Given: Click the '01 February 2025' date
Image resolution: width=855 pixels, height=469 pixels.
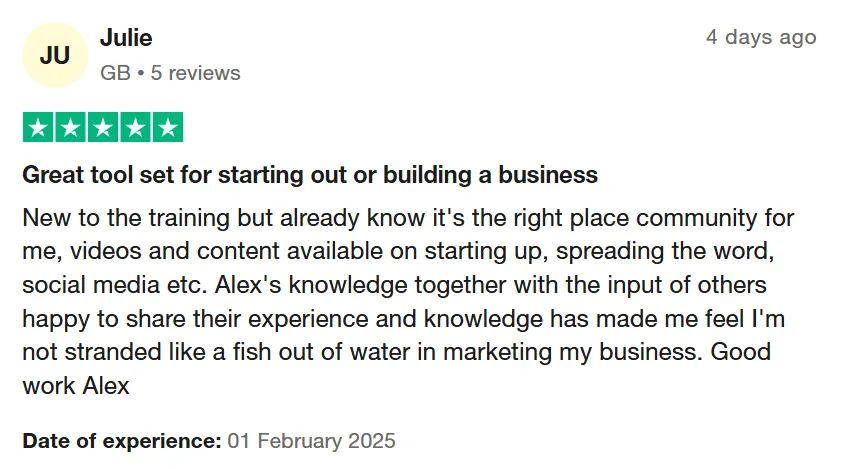Looking at the screenshot, I should tap(311, 441).
